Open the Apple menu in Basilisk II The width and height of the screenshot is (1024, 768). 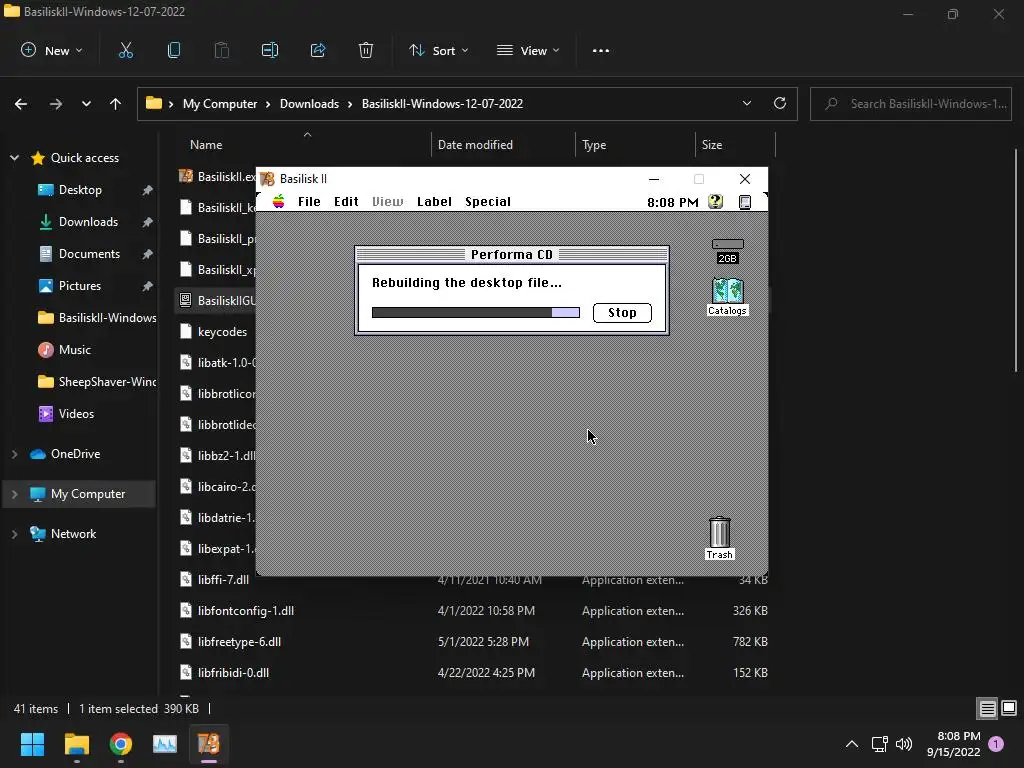pyautogui.click(x=278, y=201)
